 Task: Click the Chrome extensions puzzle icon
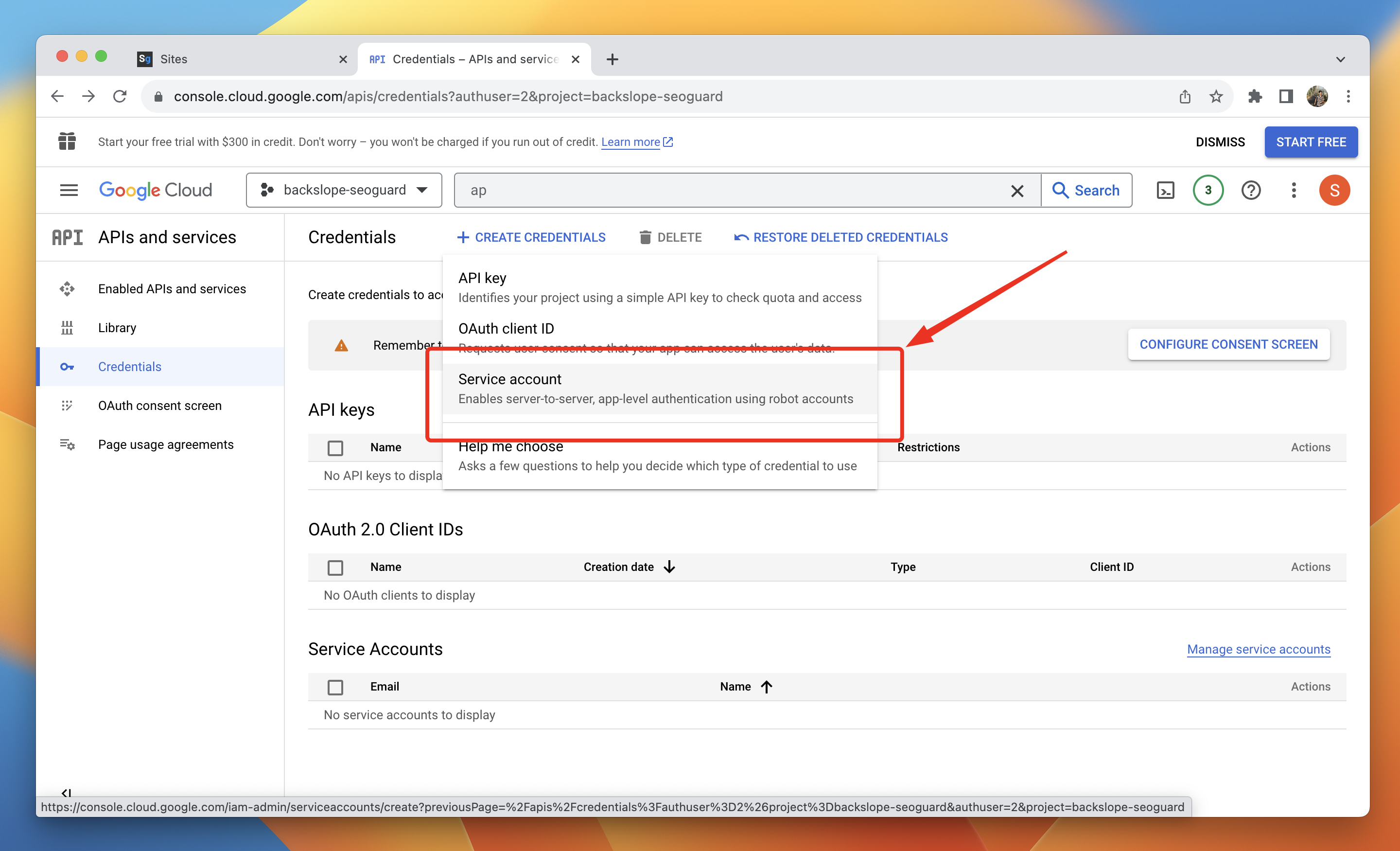(x=1255, y=97)
